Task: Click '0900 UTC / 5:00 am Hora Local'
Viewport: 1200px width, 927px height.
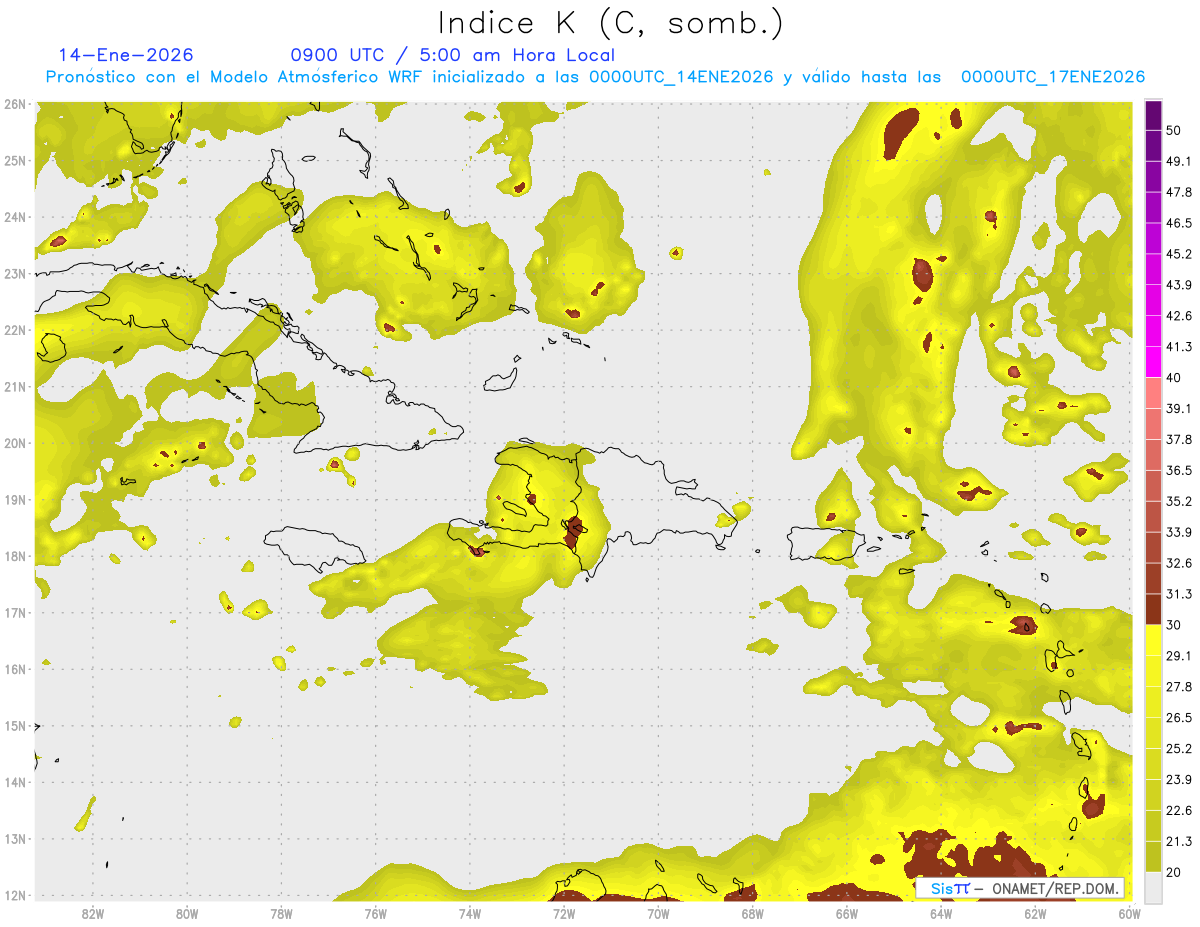Action: click(452, 55)
